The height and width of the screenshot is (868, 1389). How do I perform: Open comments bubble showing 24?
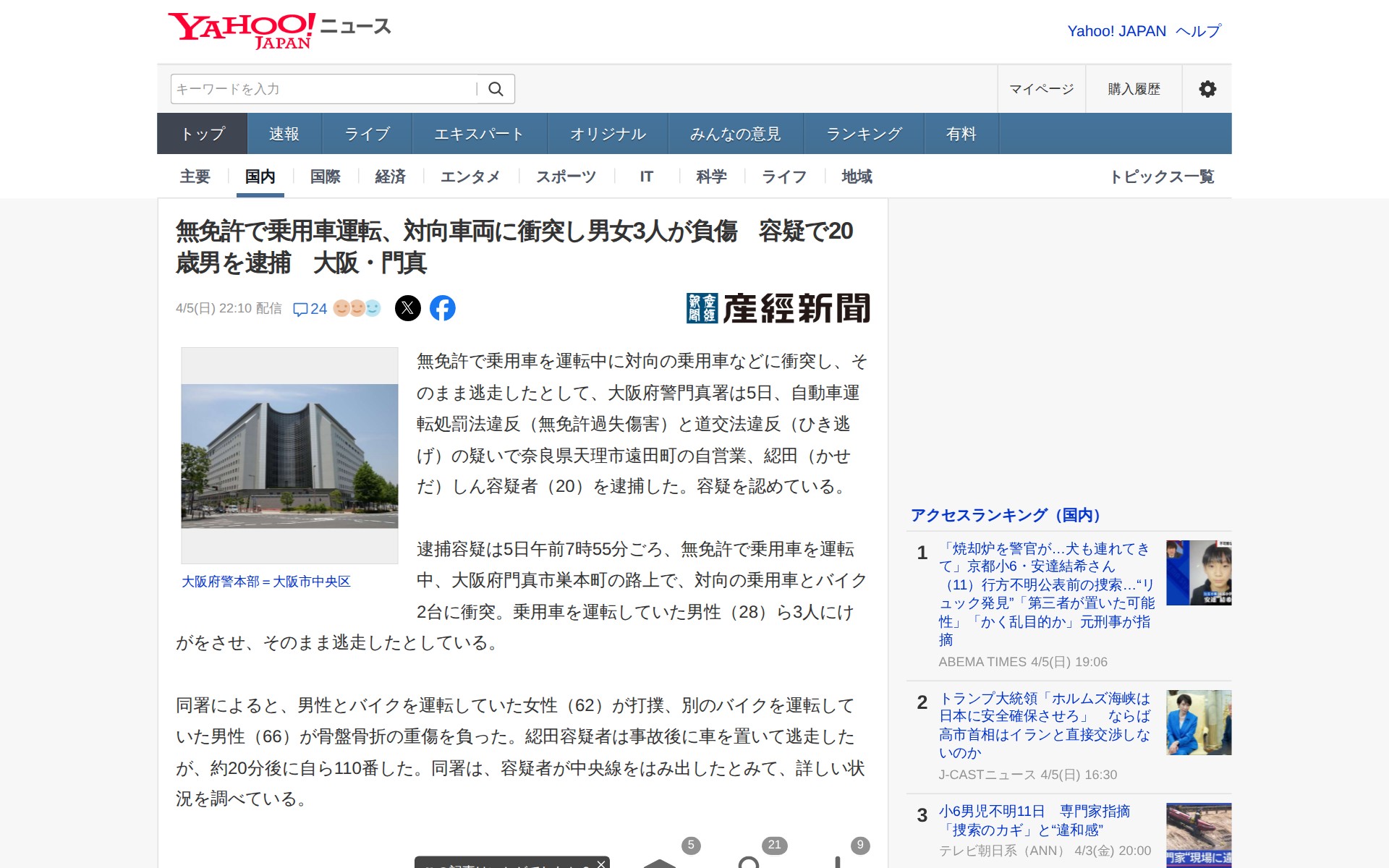click(310, 309)
